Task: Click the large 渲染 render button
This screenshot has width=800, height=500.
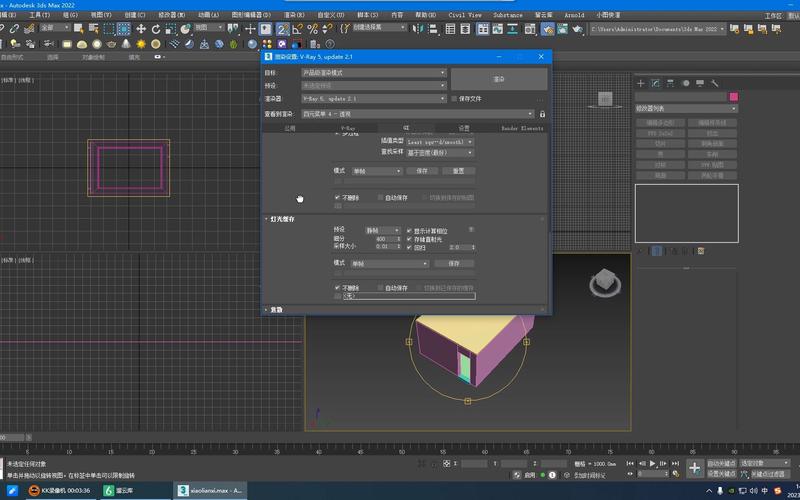Action: click(x=498, y=79)
